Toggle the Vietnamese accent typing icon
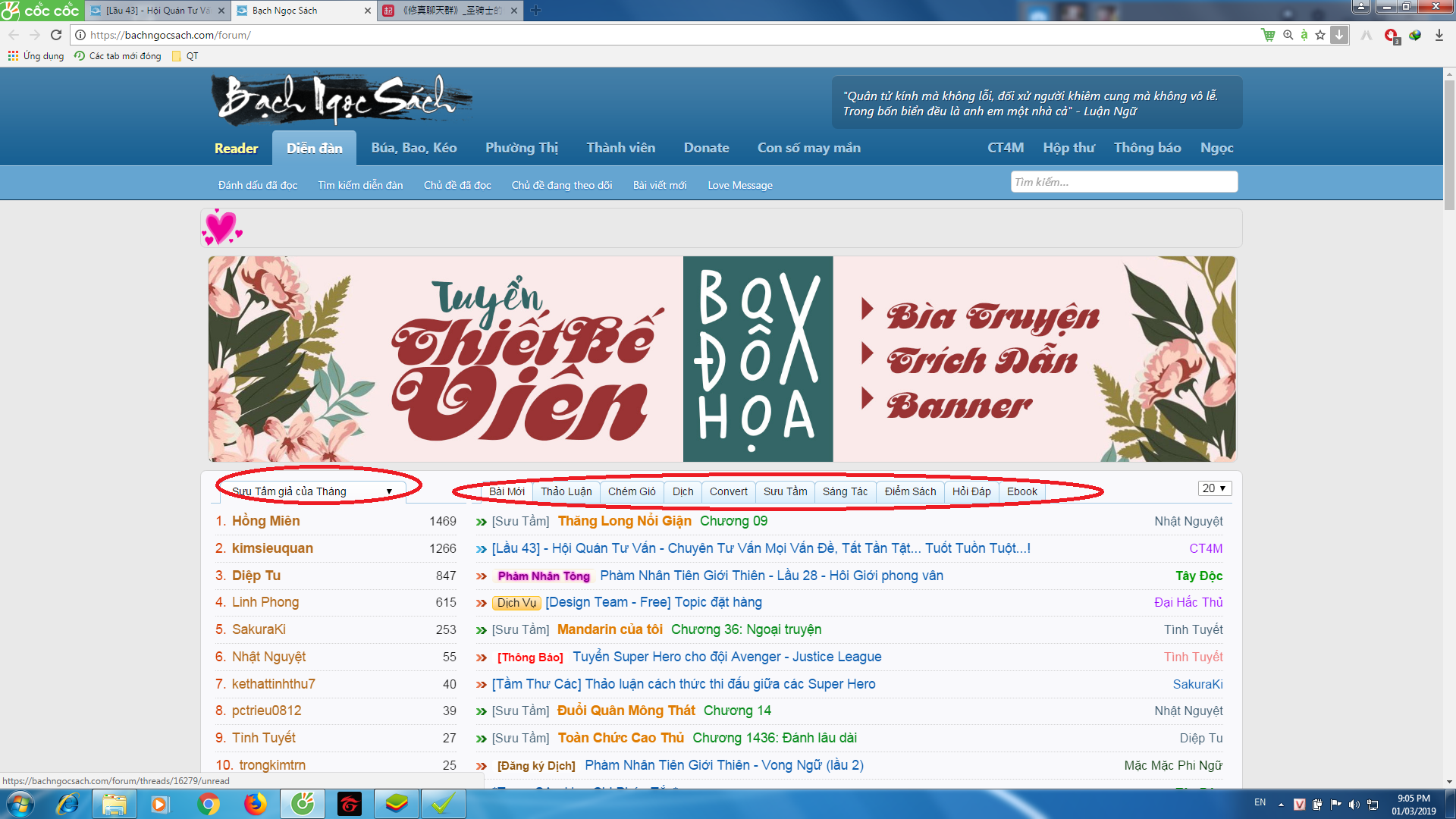The image size is (1456, 819). coord(1304,35)
